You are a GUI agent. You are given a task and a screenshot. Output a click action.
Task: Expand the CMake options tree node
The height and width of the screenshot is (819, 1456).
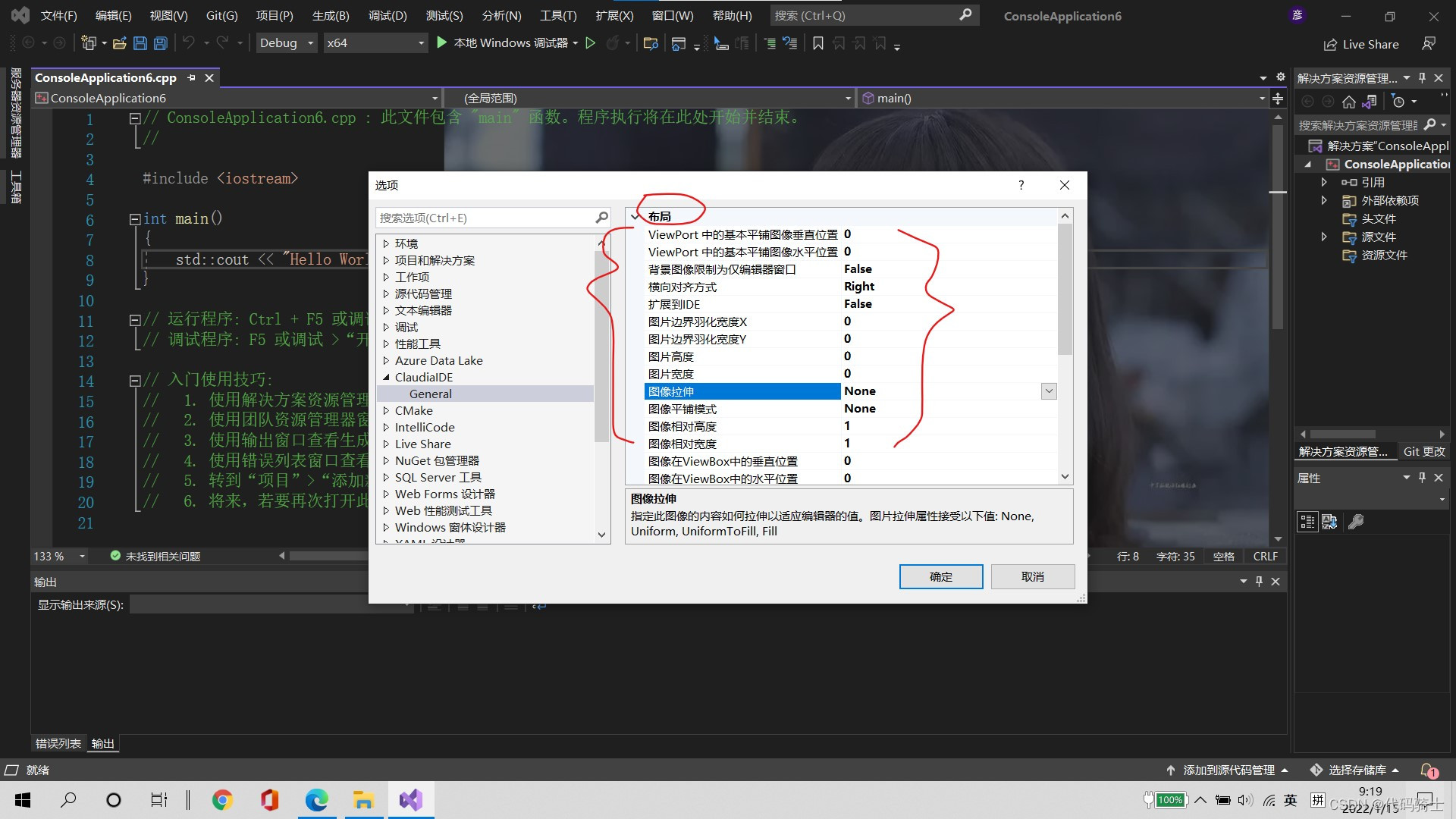pyautogui.click(x=386, y=411)
